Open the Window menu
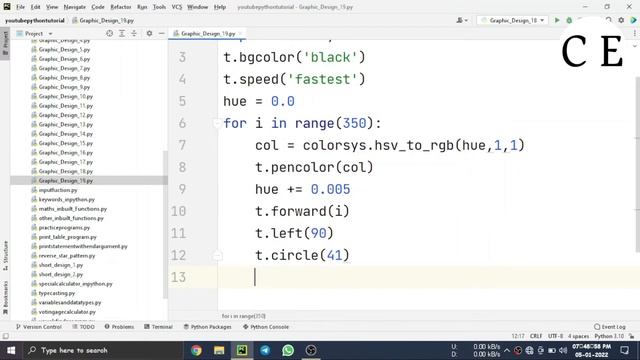The height and width of the screenshot is (360, 640). (x=198, y=7)
